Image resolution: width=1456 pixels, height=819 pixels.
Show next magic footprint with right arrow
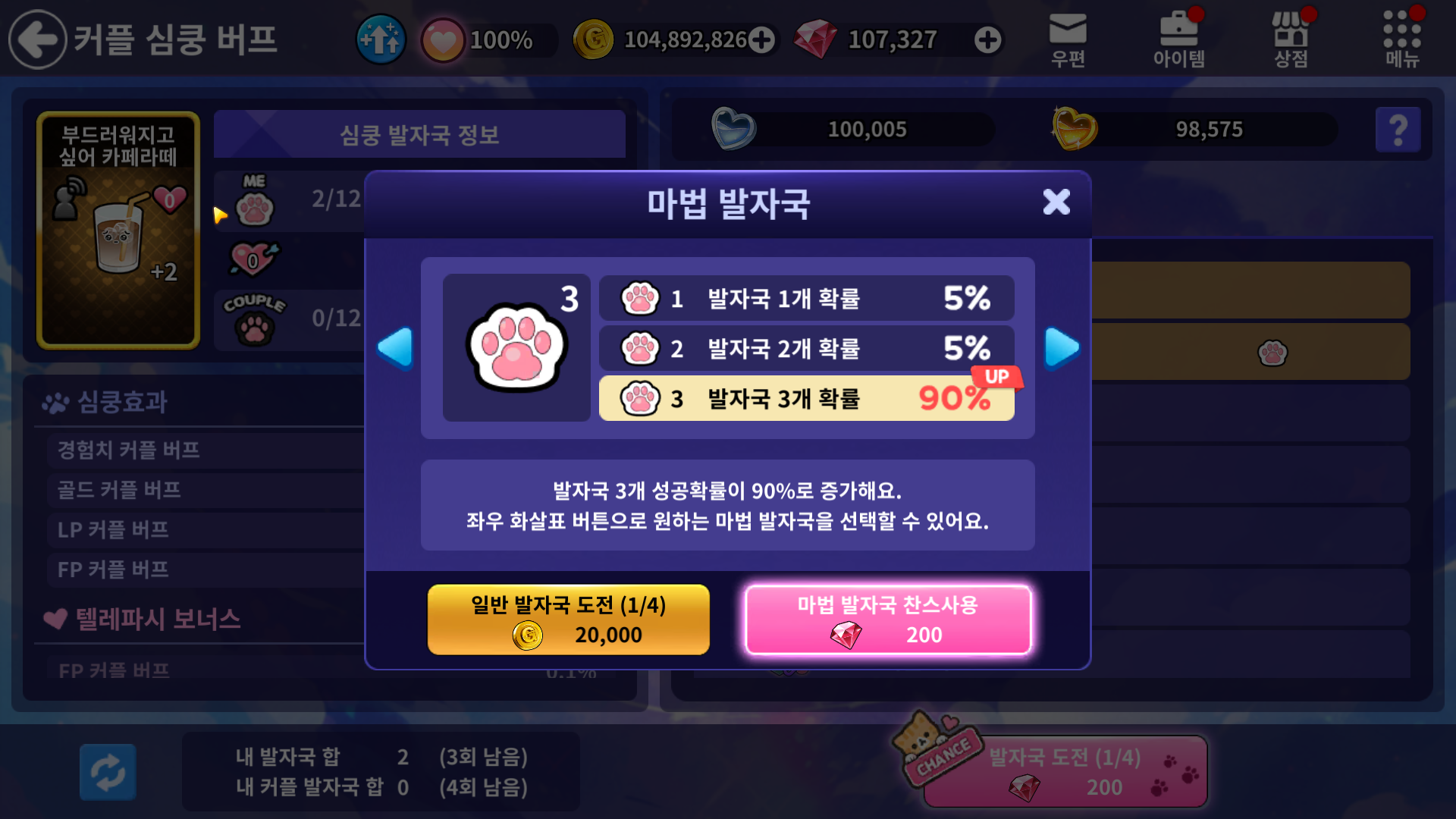tap(1062, 348)
